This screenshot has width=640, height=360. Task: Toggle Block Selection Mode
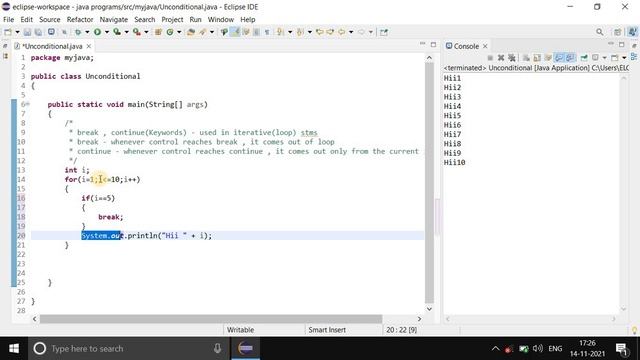coord(256,32)
